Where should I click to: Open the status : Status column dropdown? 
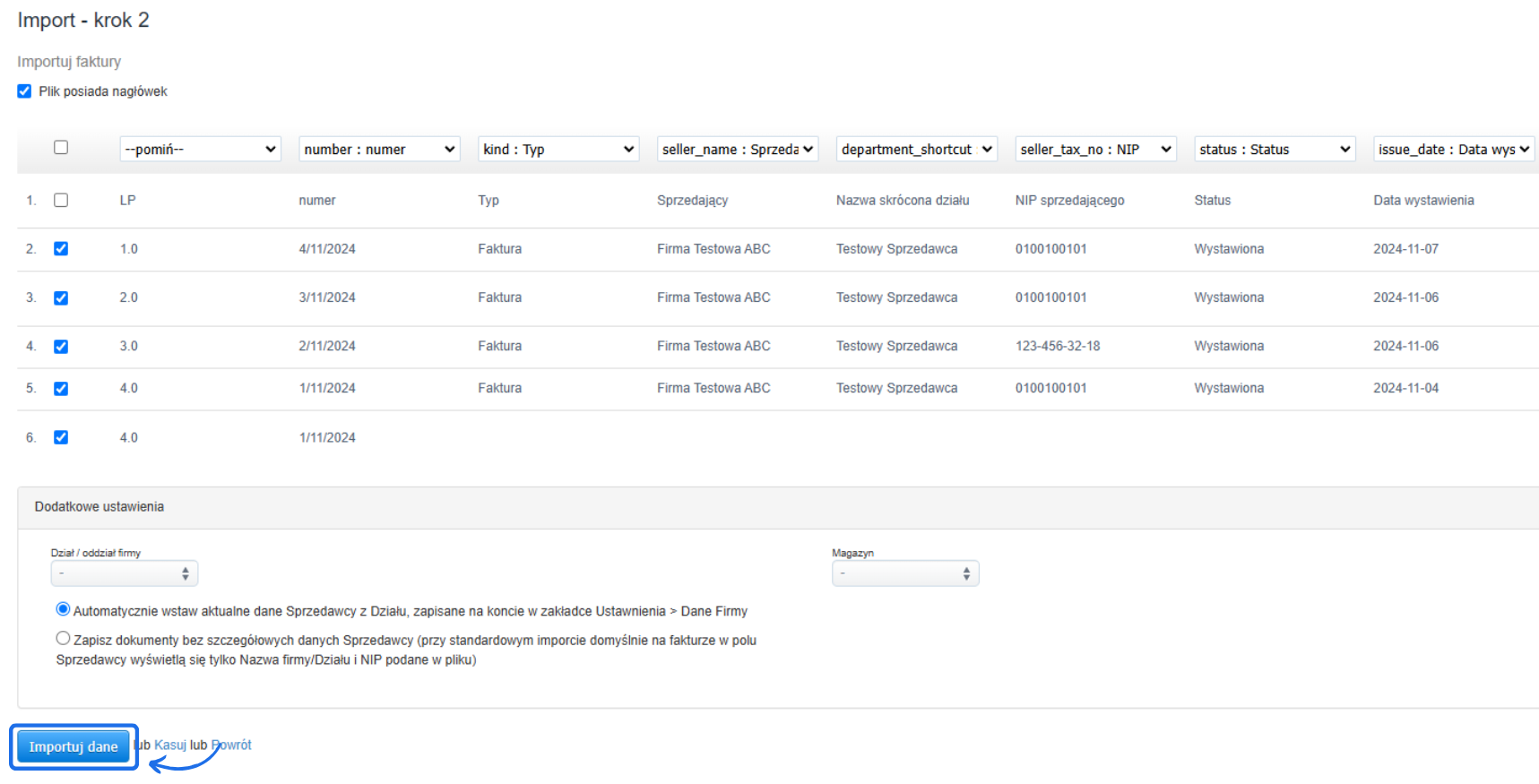[x=1275, y=150]
